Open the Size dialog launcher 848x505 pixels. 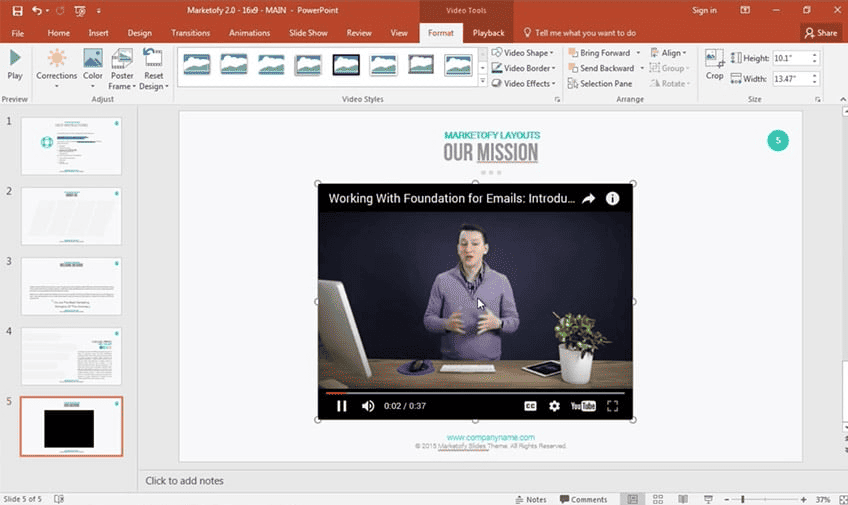click(818, 99)
